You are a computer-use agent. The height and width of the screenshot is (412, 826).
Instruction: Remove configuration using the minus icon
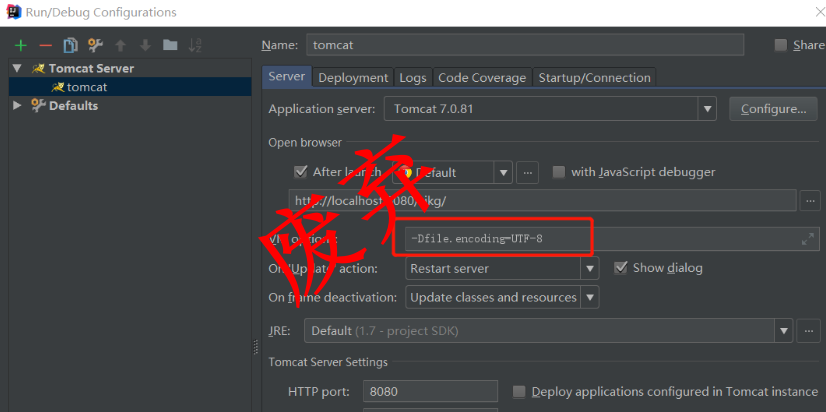click(45, 45)
